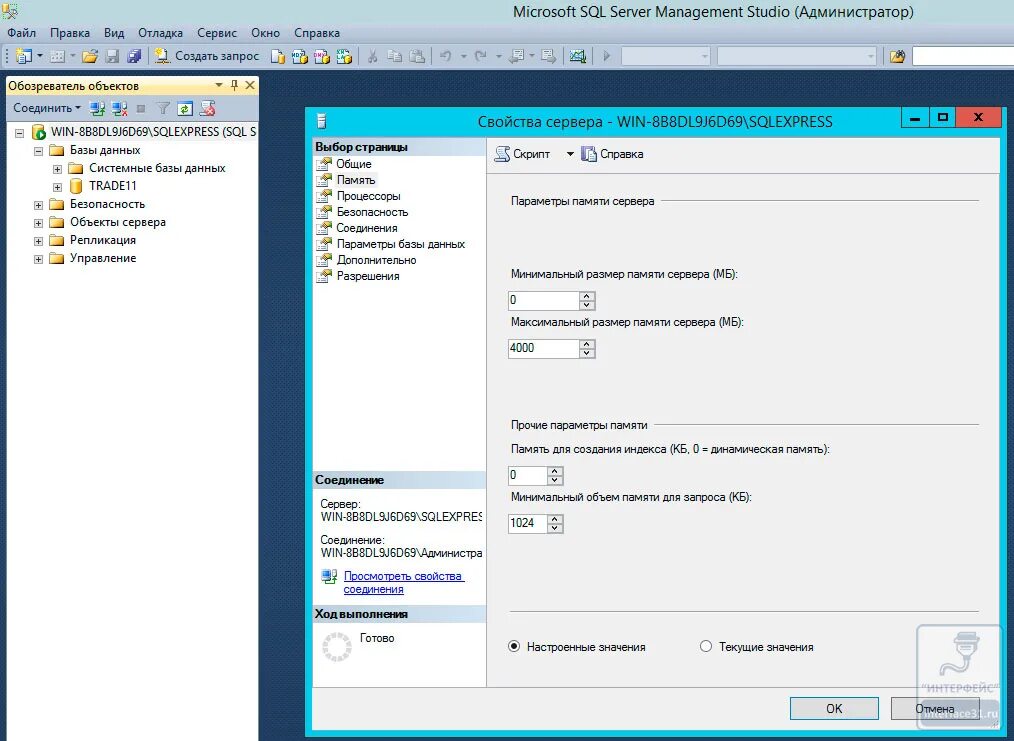Click the New Project toolbar icon
This screenshot has width=1014, height=741.
pyautogui.click(x=24, y=56)
